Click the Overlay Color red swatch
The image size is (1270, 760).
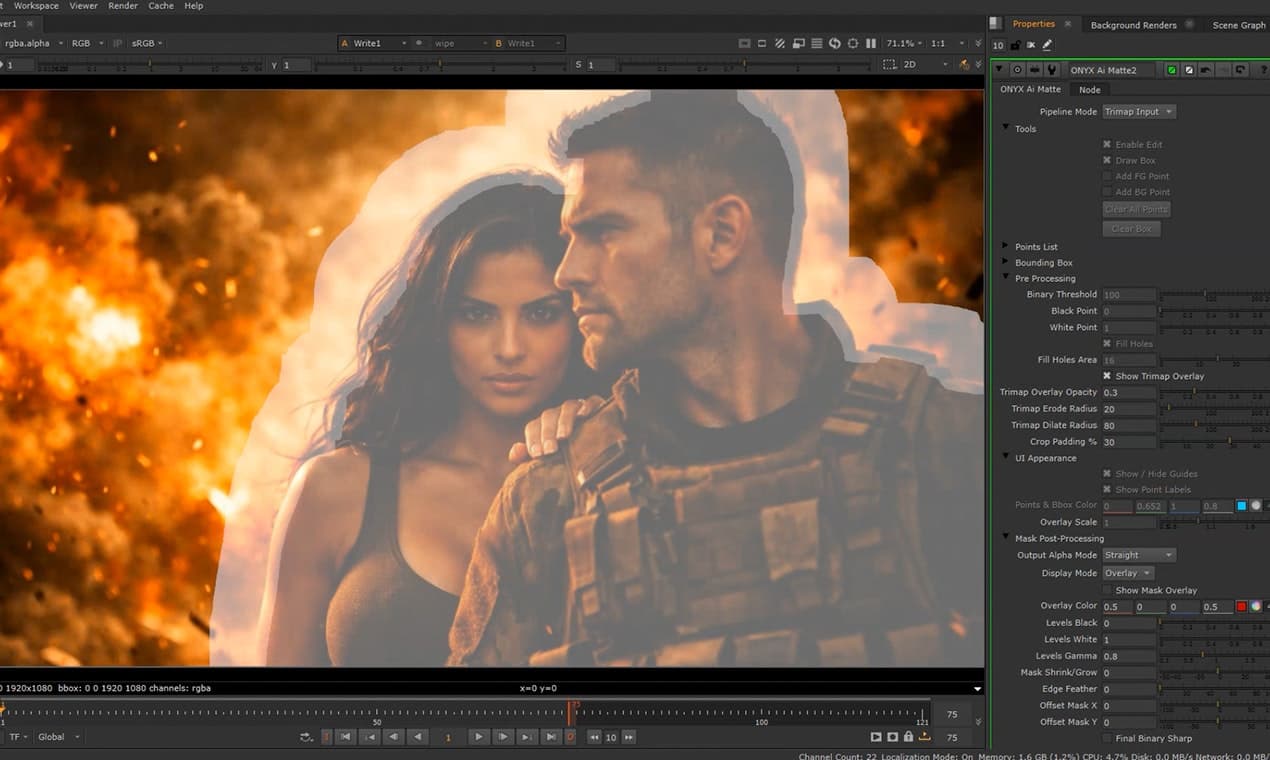1241,605
